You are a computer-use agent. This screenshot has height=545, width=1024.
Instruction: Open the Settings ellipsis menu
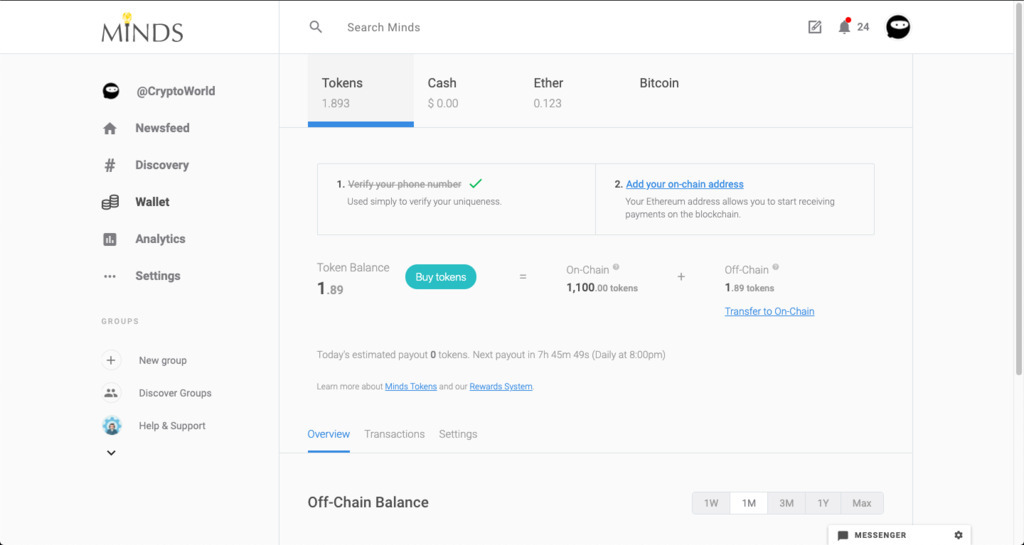coord(110,276)
